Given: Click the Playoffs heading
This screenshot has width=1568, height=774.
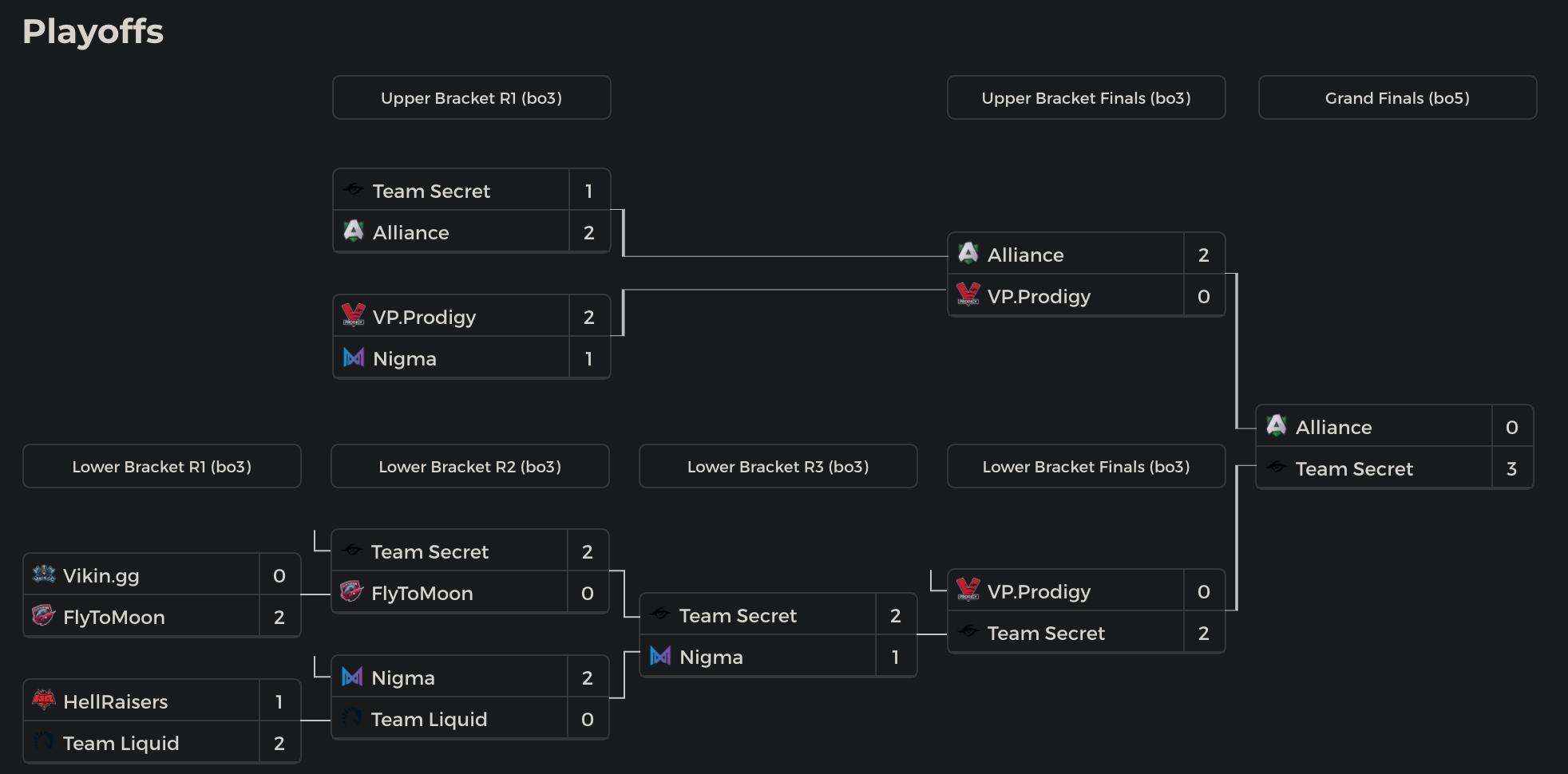Looking at the screenshot, I should click(93, 32).
